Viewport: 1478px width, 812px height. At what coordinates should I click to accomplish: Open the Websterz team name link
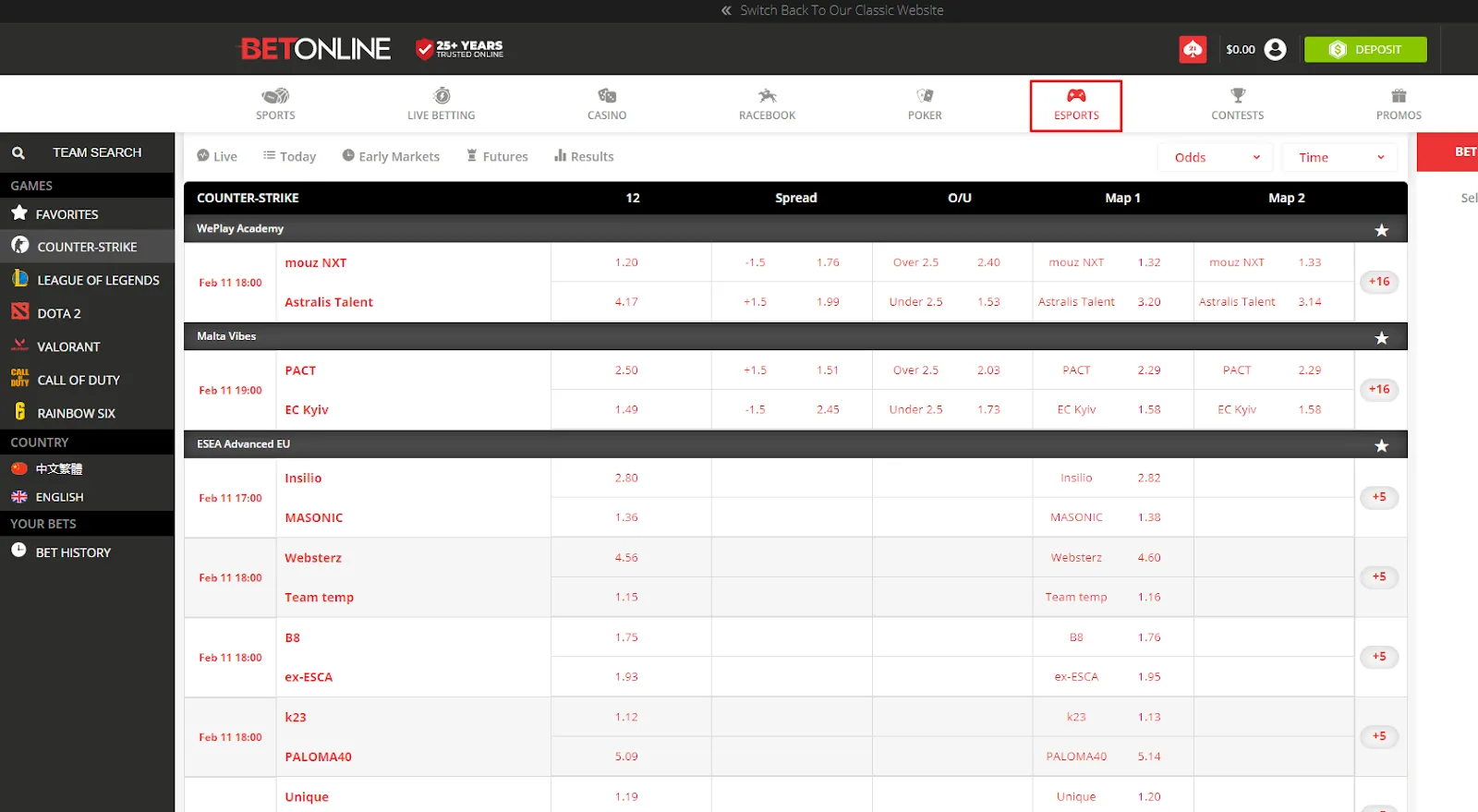(313, 558)
